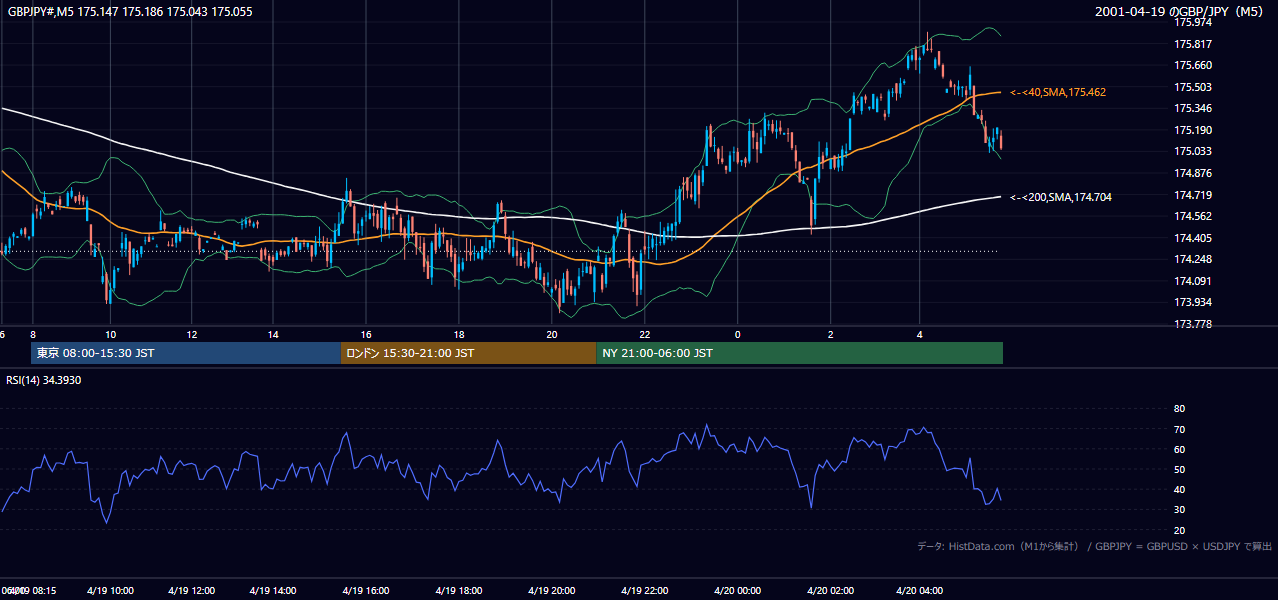Screen dimensions: 1278x600
Task: Click the 175.033 price axis label
Action: (1192, 151)
